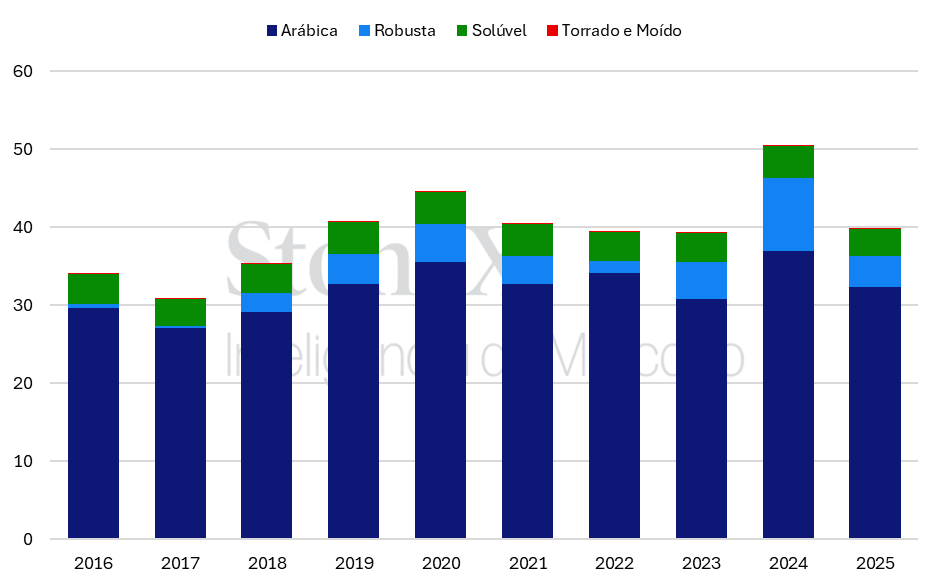941x587 pixels.
Task: Click the 2022 x-axis label
Action: coord(615,564)
